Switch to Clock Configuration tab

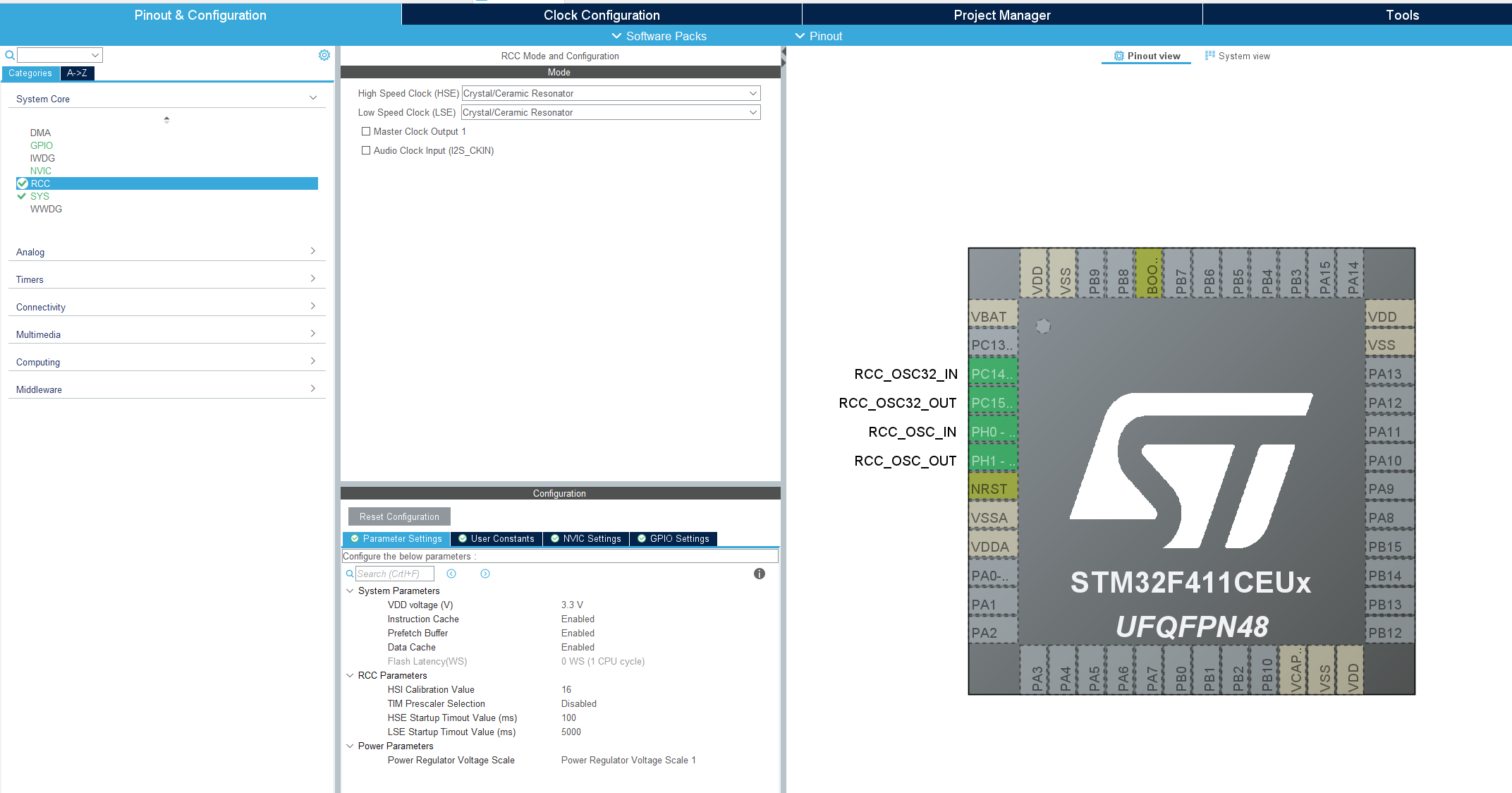coord(602,15)
